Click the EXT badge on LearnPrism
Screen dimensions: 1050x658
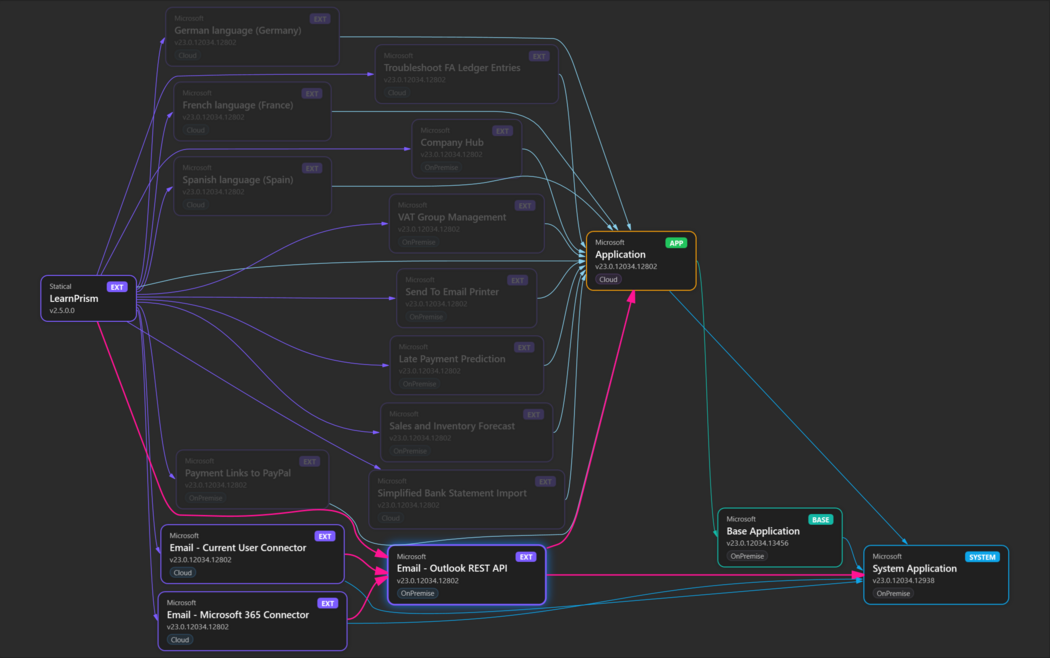[x=117, y=287]
